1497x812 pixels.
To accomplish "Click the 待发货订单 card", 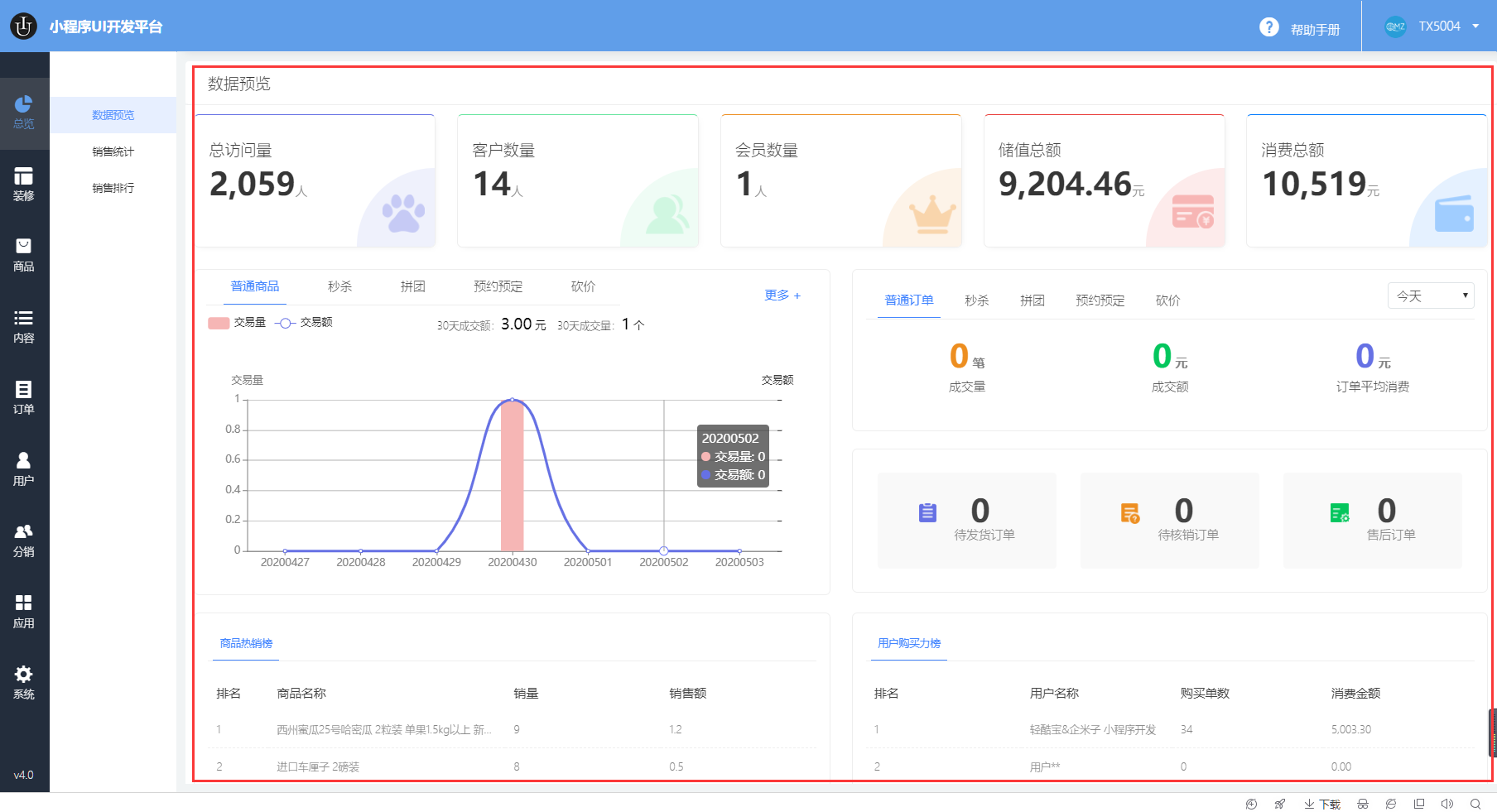I will coord(967,521).
